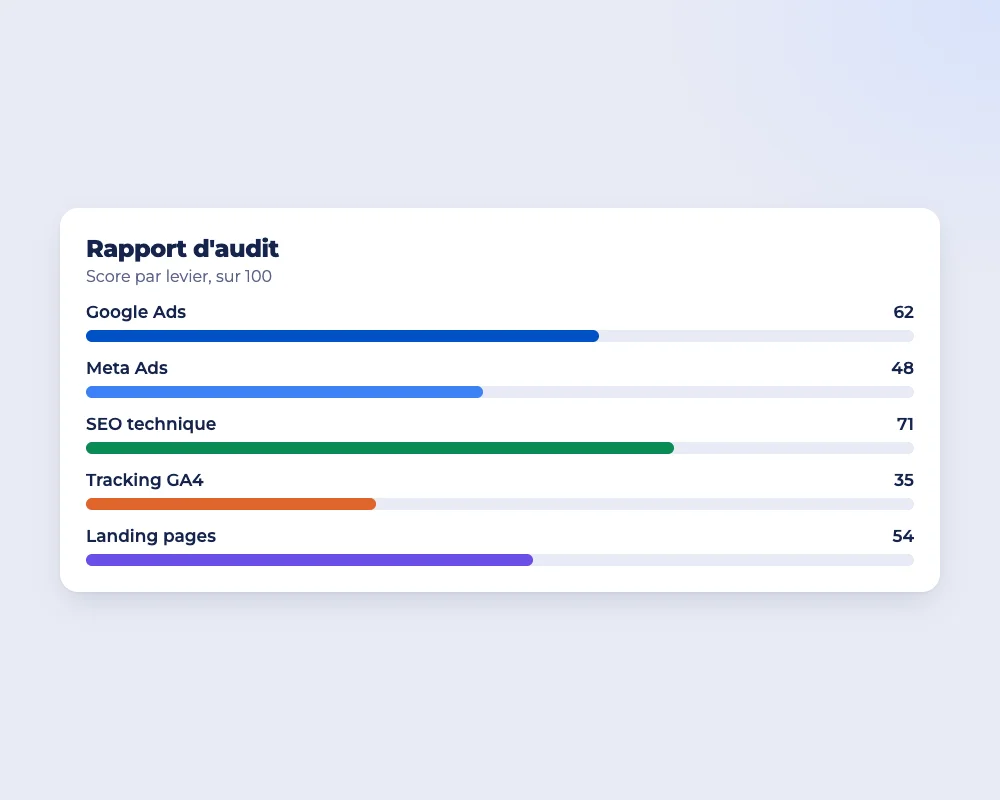The image size is (1000, 800).
Task: Click the SEO technique score 71
Action: coord(905,424)
